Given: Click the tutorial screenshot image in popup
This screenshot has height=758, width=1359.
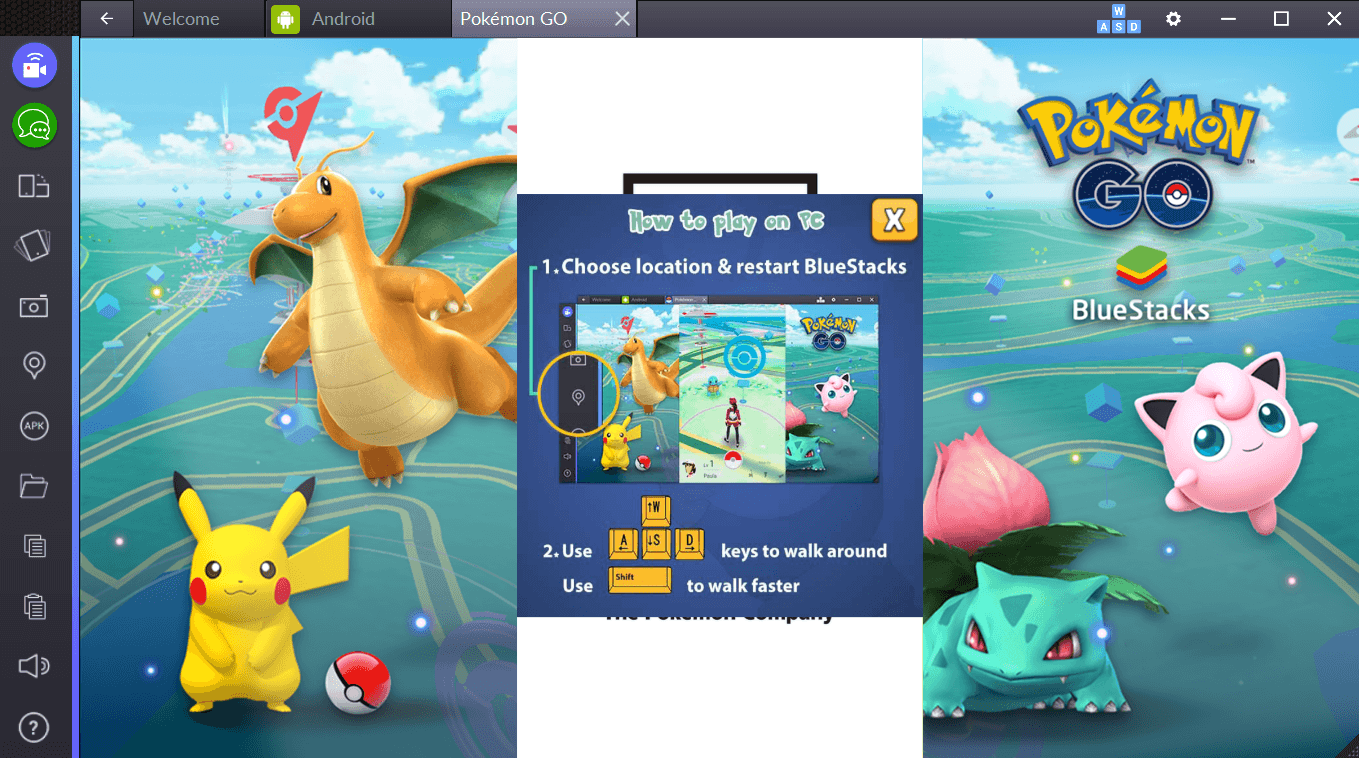Looking at the screenshot, I should tap(718, 389).
